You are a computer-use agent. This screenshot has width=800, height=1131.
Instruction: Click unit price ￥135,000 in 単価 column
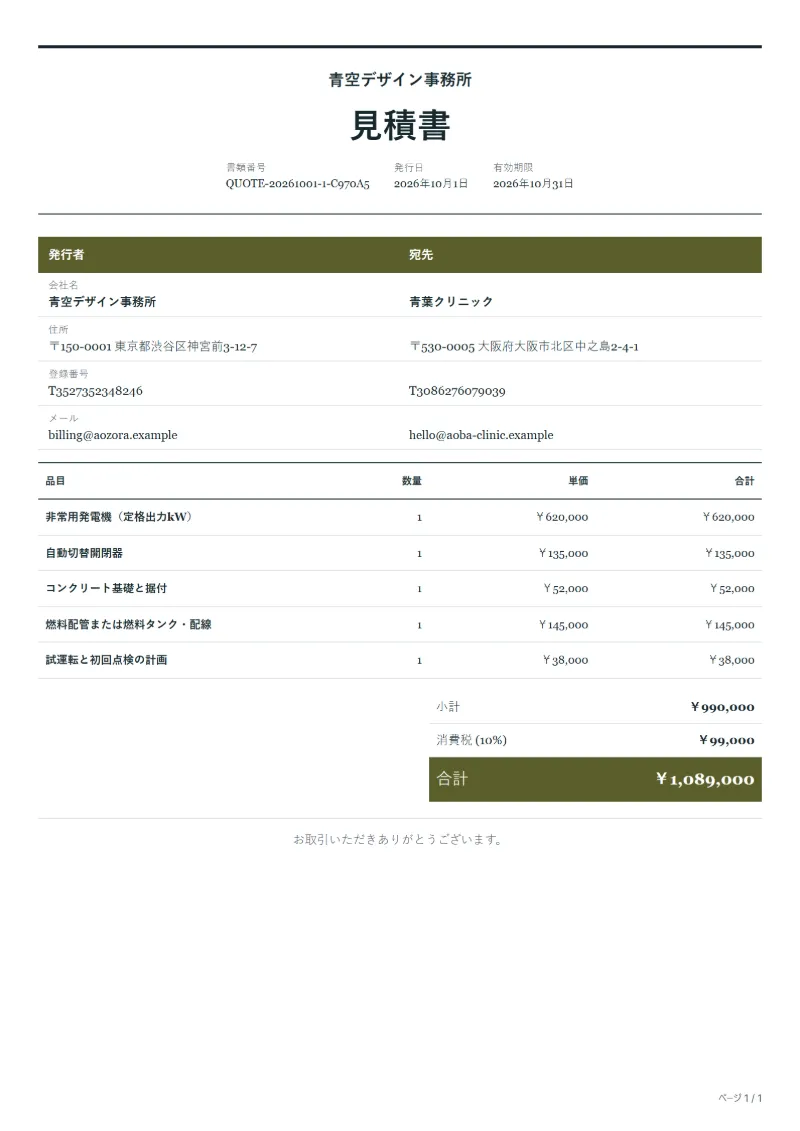tap(563, 553)
